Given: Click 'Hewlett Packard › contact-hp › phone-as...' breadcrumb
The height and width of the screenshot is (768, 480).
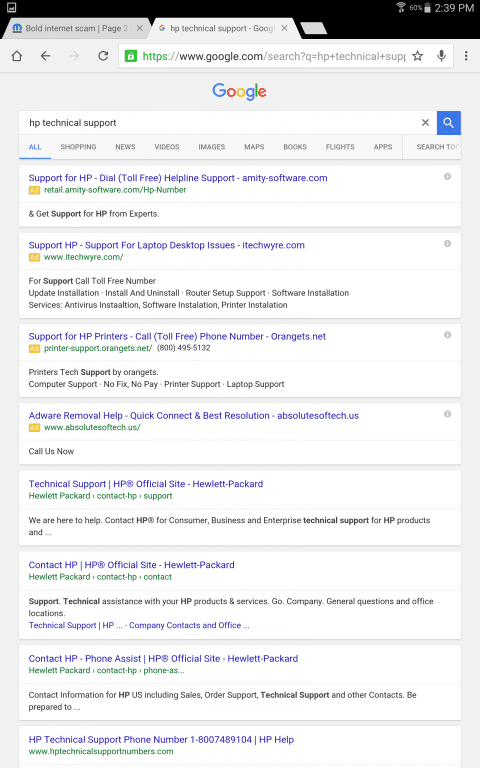Looking at the screenshot, I should (106, 670).
